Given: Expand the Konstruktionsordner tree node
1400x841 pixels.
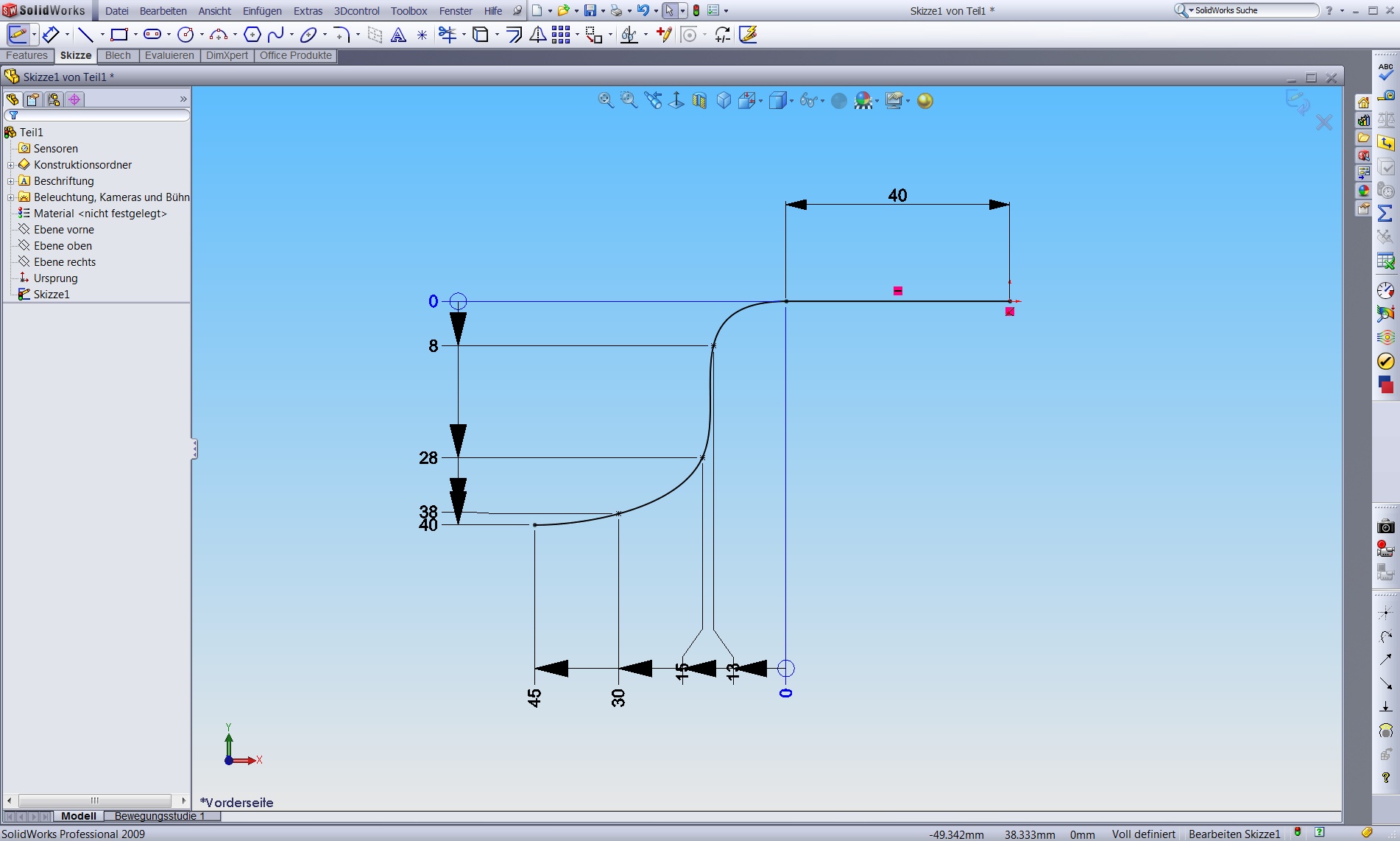Looking at the screenshot, I should 10,165.
